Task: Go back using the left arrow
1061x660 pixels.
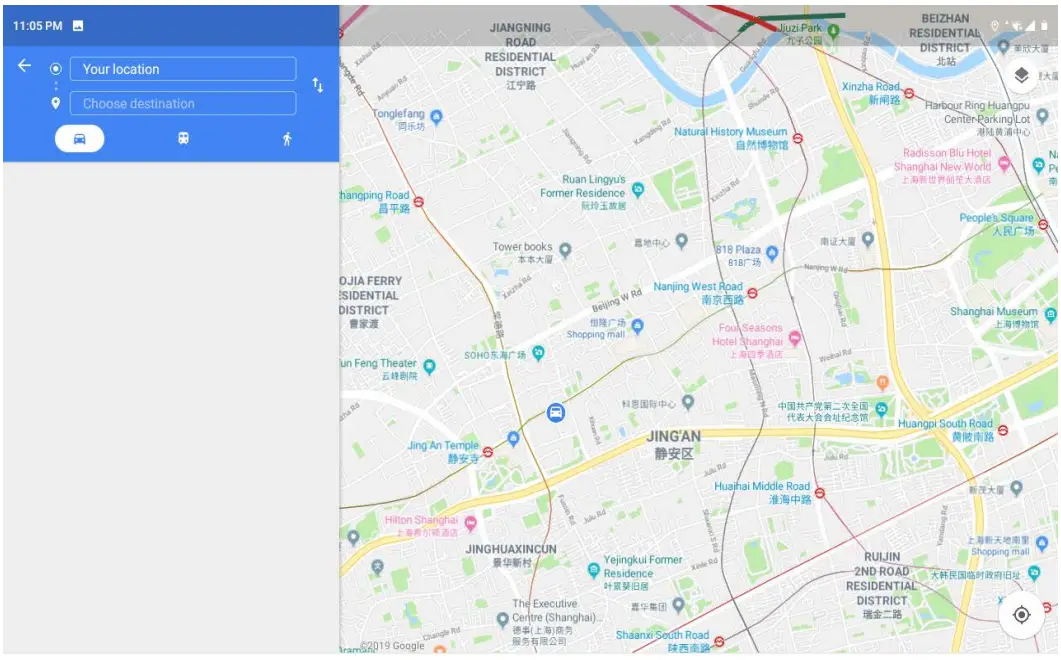Action: click(x=24, y=66)
